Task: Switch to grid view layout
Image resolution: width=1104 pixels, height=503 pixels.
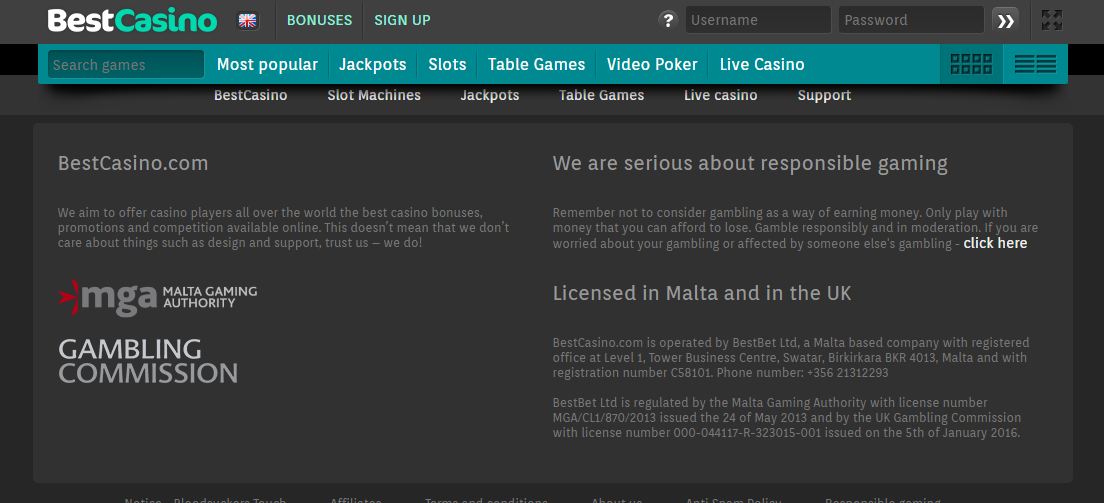Action: click(x=971, y=64)
